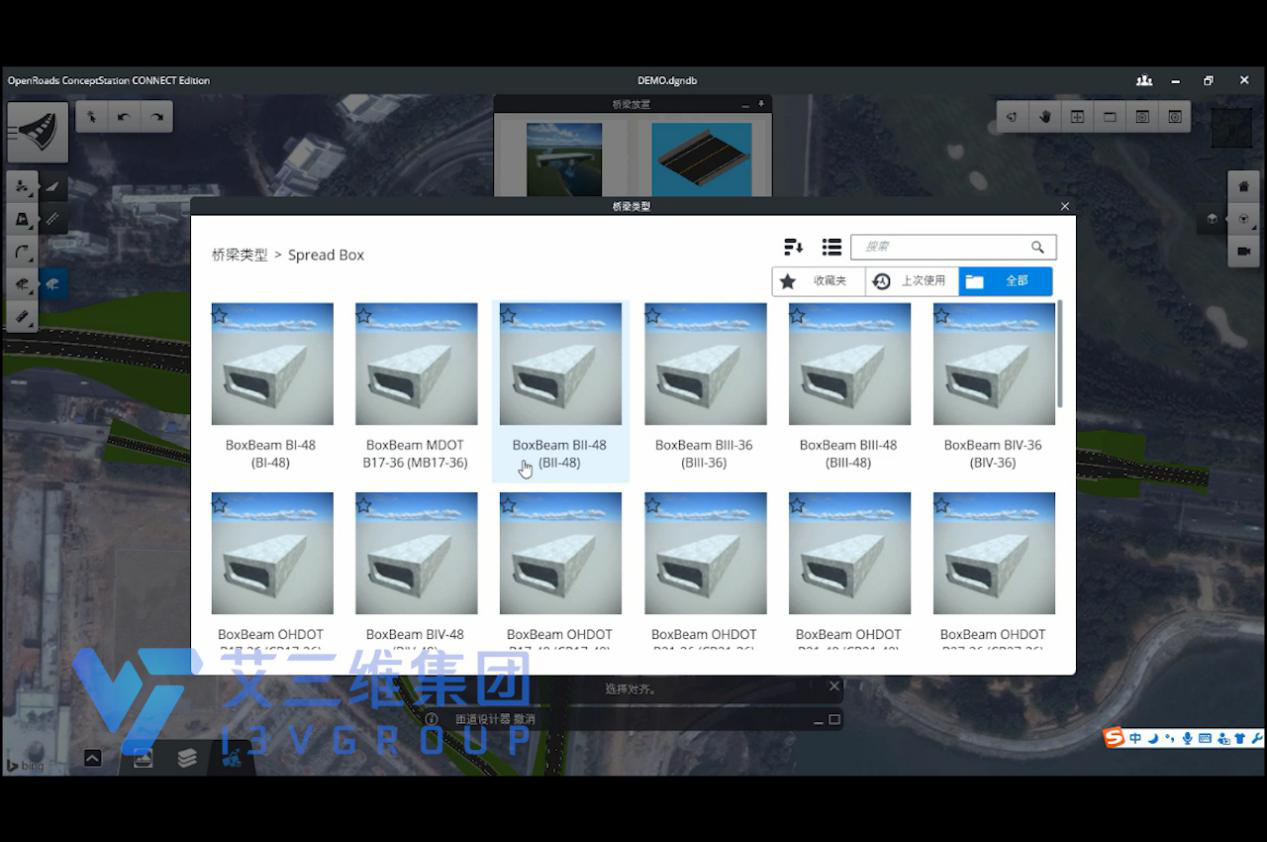Click the image/background icon in bottom bar

143,758
